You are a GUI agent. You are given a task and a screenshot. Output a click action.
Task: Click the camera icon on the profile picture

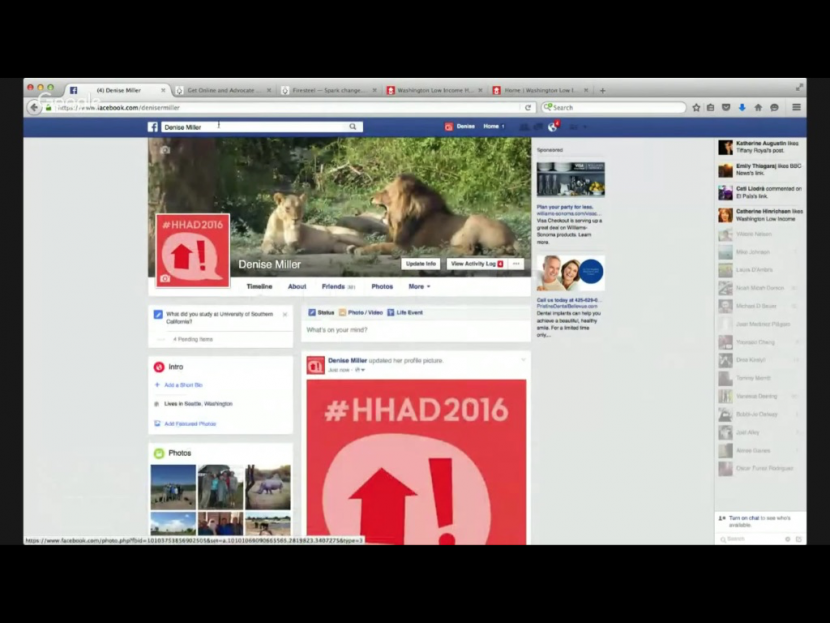(165, 278)
